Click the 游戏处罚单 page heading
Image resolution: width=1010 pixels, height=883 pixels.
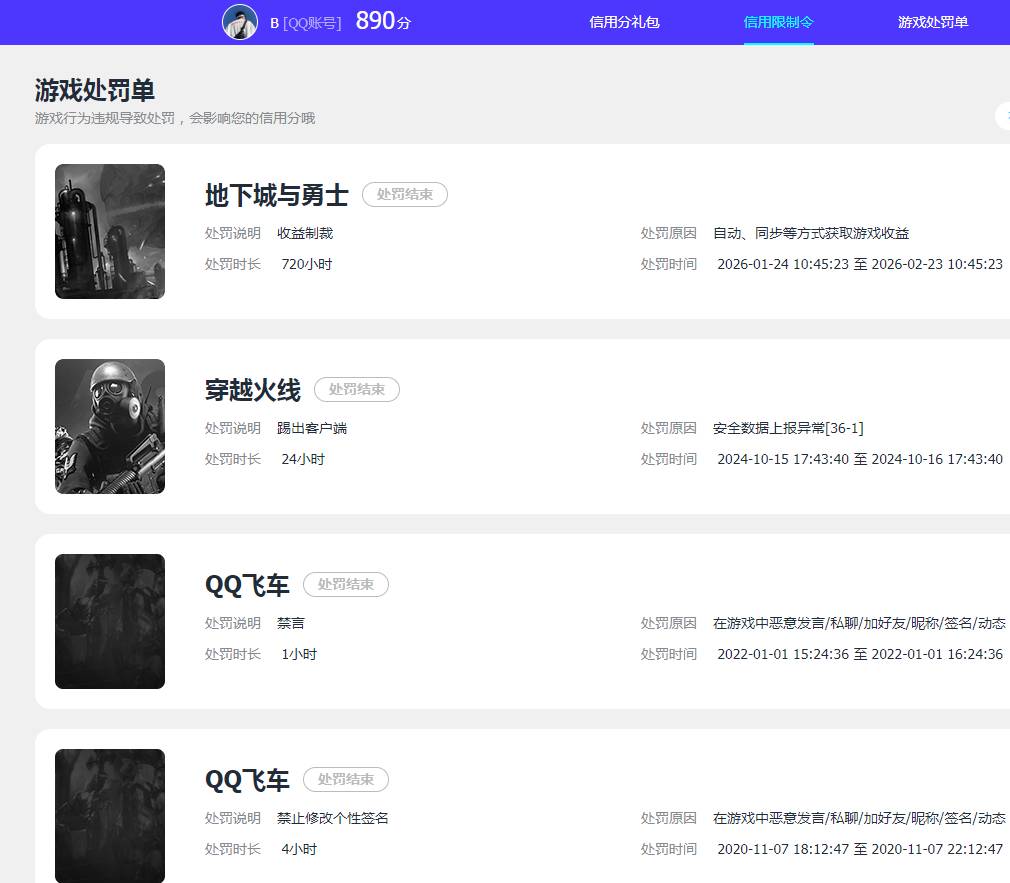pyautogui.click(x=95, y=90)
